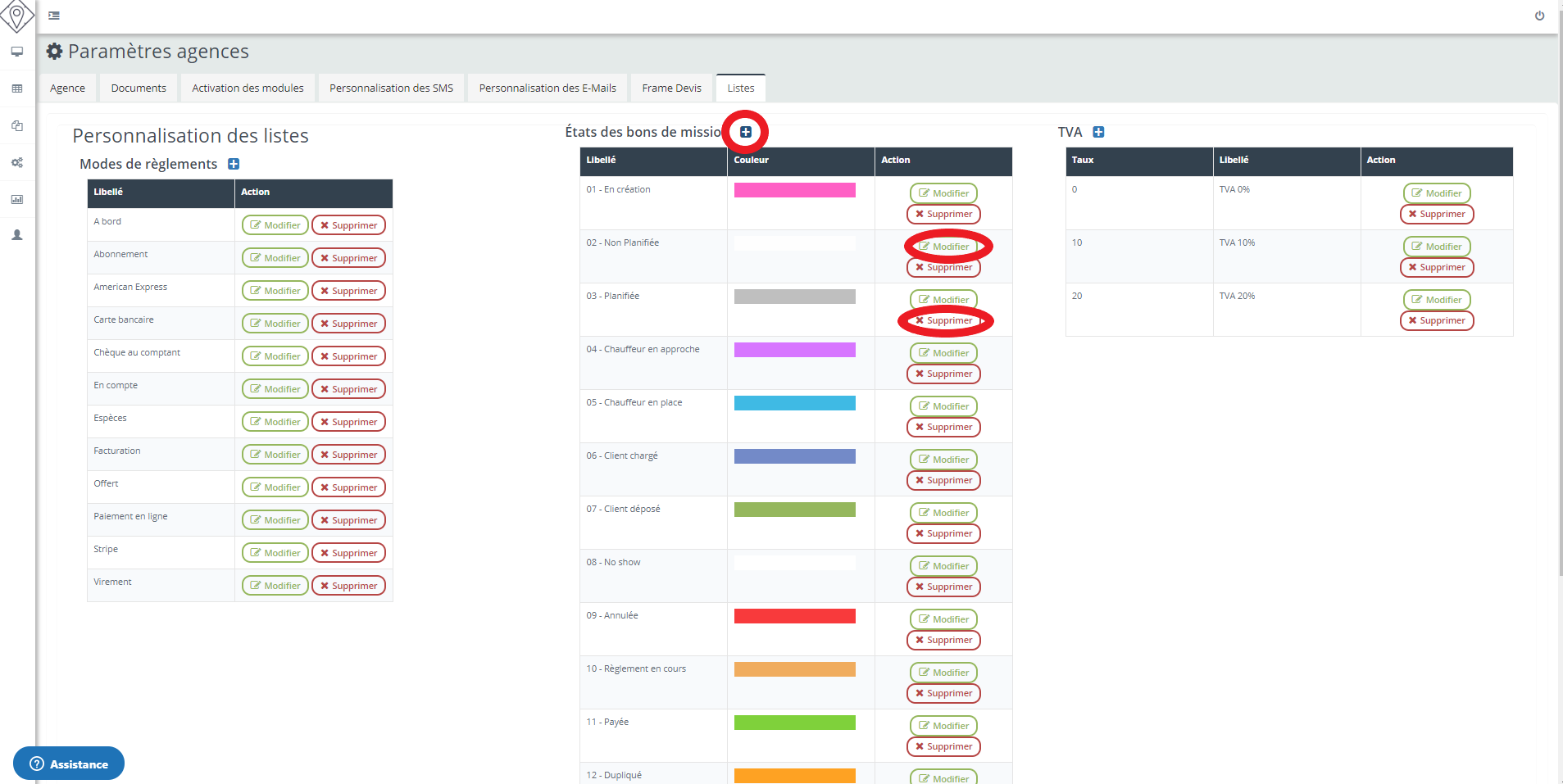Click Modifier for 02 - Non Planifiée state

point(943,247)
